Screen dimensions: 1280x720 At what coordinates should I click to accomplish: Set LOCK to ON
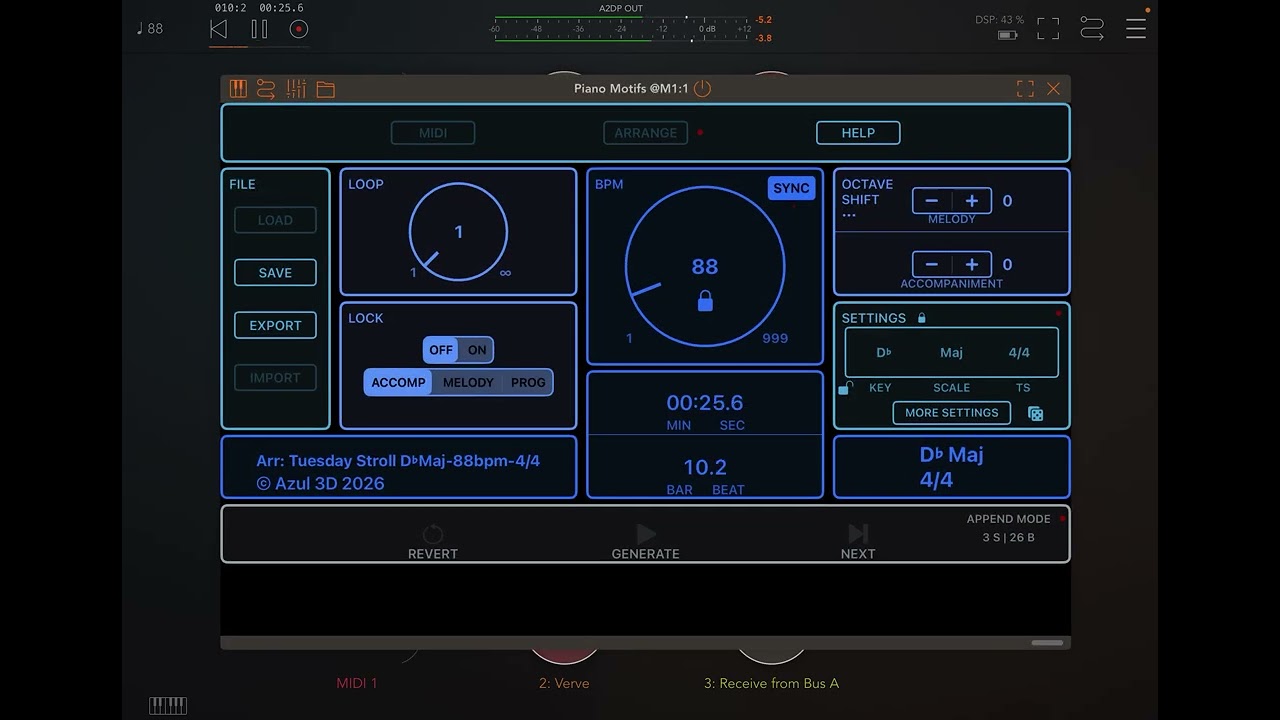pyautogui.click(x=477, y=350)
